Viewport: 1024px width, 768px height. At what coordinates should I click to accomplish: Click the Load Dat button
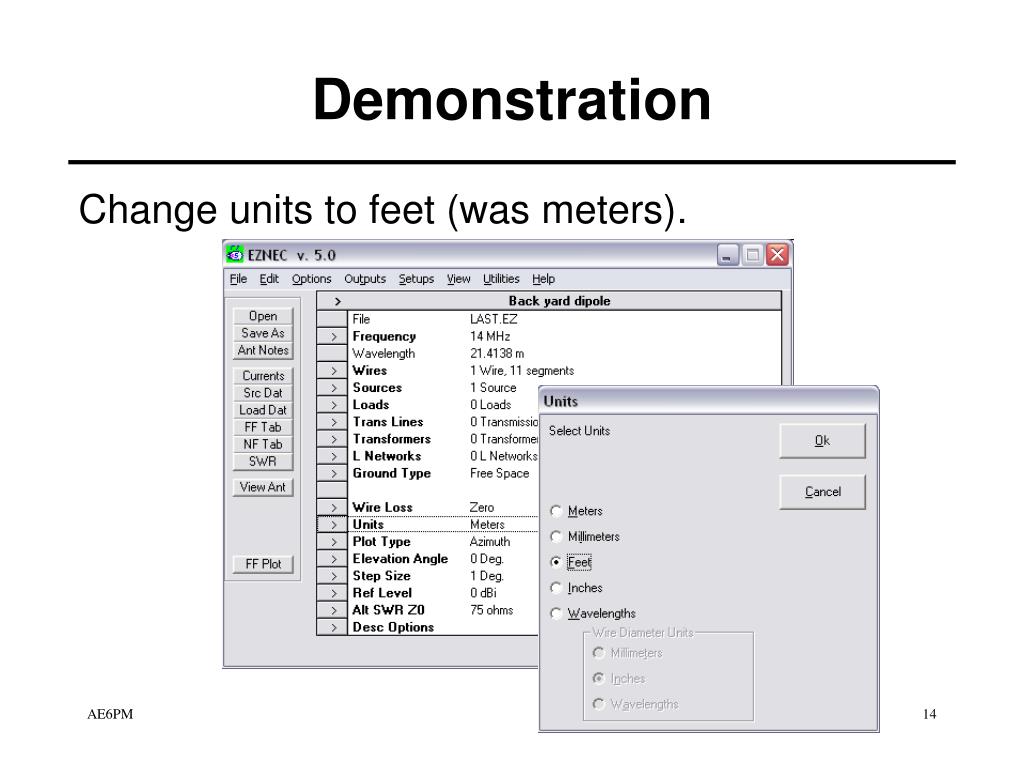point(263,410)
